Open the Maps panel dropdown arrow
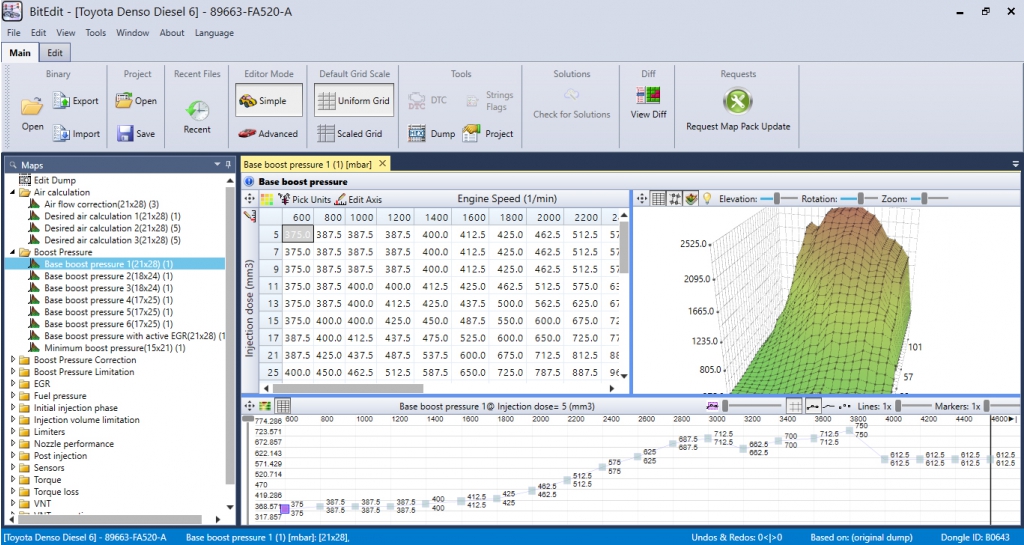The height and width of the screenshot is (545, 1024). [217, 165]
